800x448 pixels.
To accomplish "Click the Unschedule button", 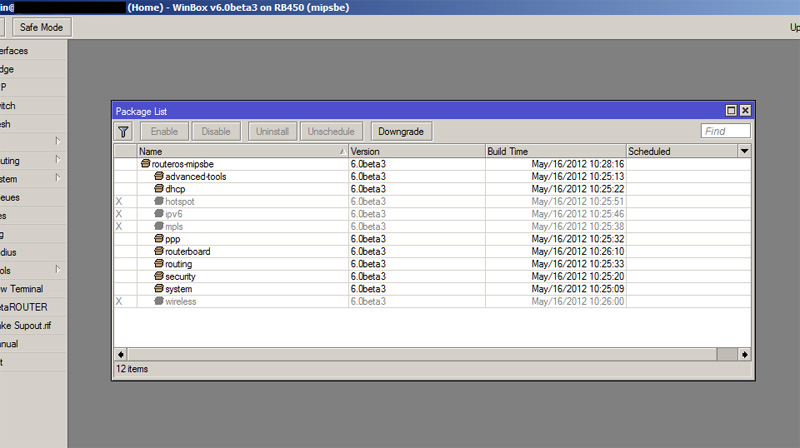I will click(x=331, y=132).
